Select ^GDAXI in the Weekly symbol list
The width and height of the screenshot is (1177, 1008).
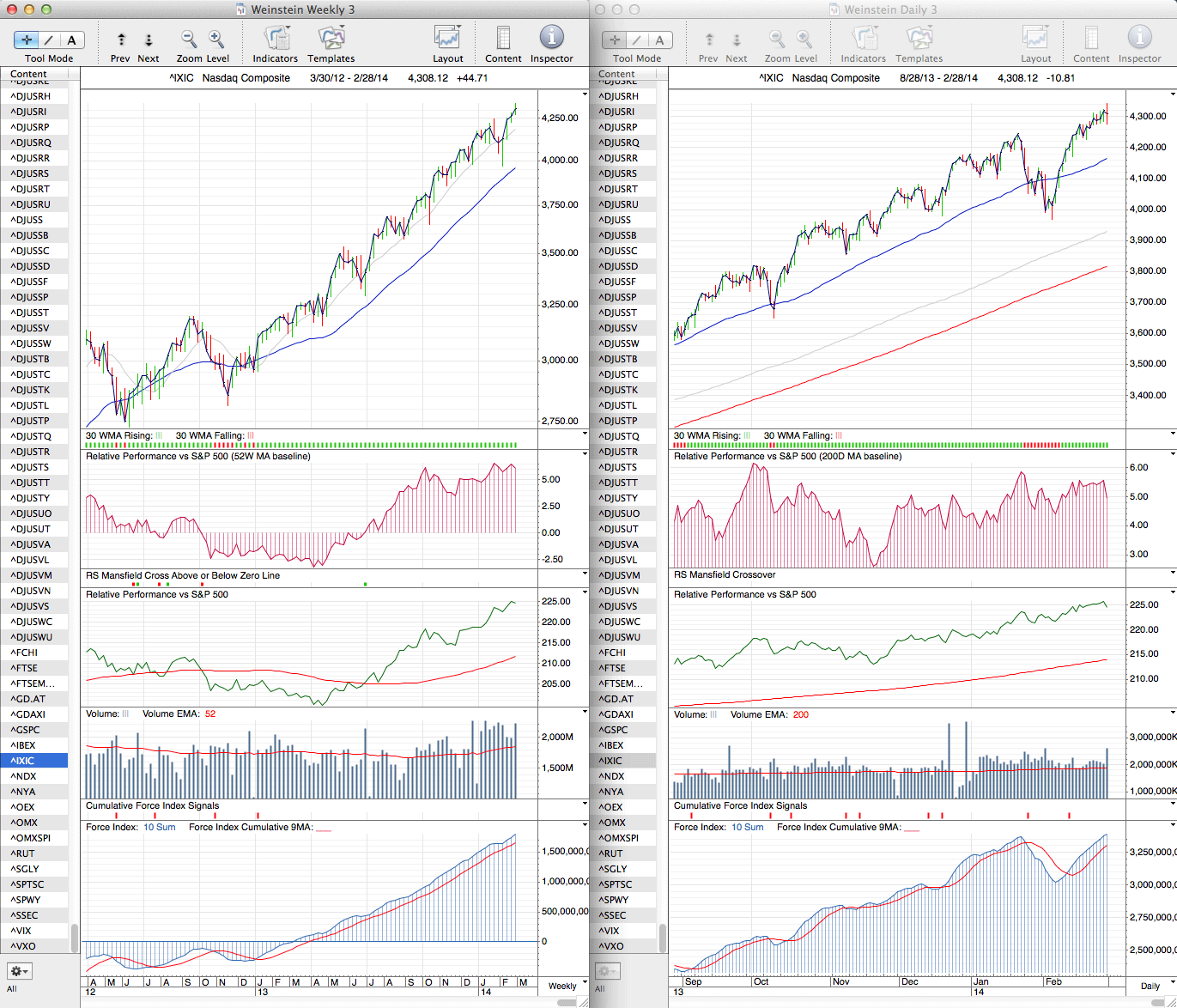click(x=34, y=714)
